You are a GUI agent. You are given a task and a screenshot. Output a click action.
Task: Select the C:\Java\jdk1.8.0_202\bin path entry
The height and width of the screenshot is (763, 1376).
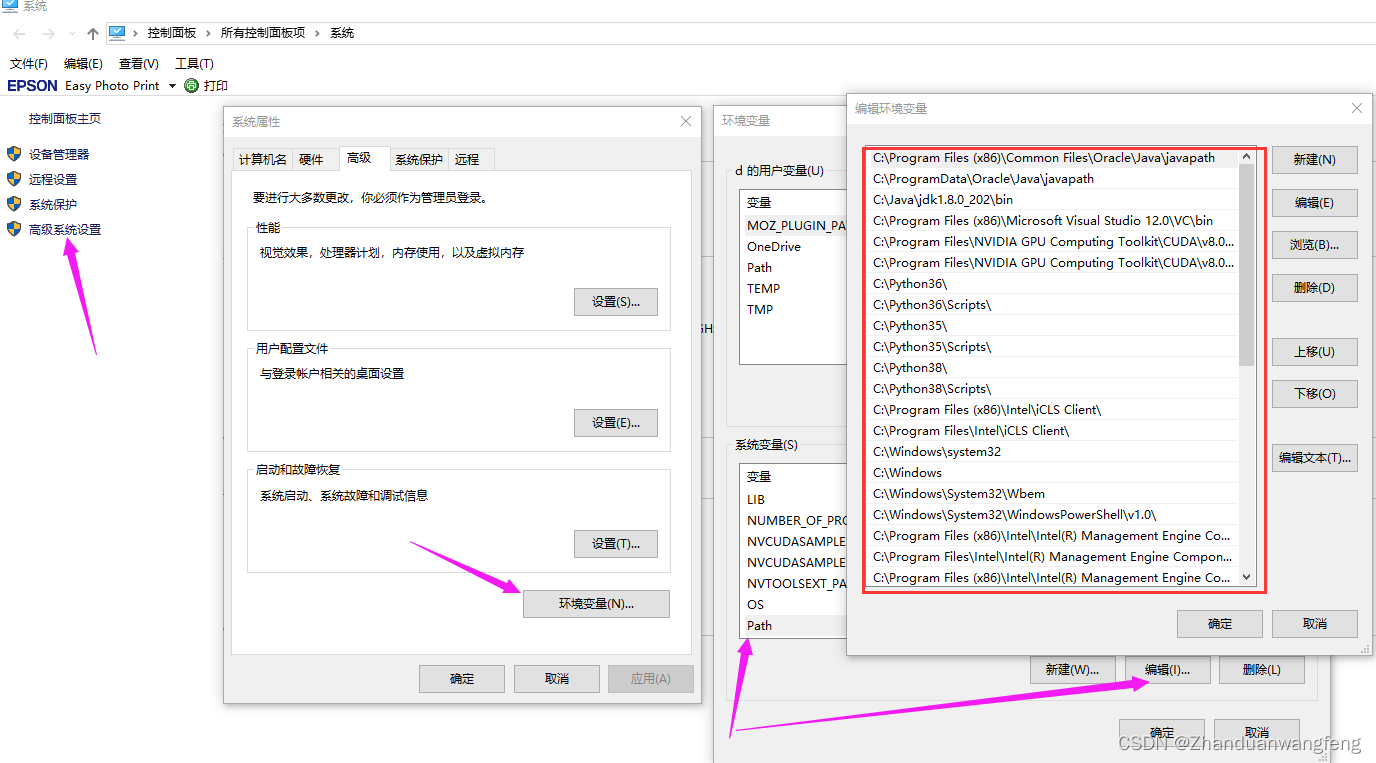[x=1053, y=200]
